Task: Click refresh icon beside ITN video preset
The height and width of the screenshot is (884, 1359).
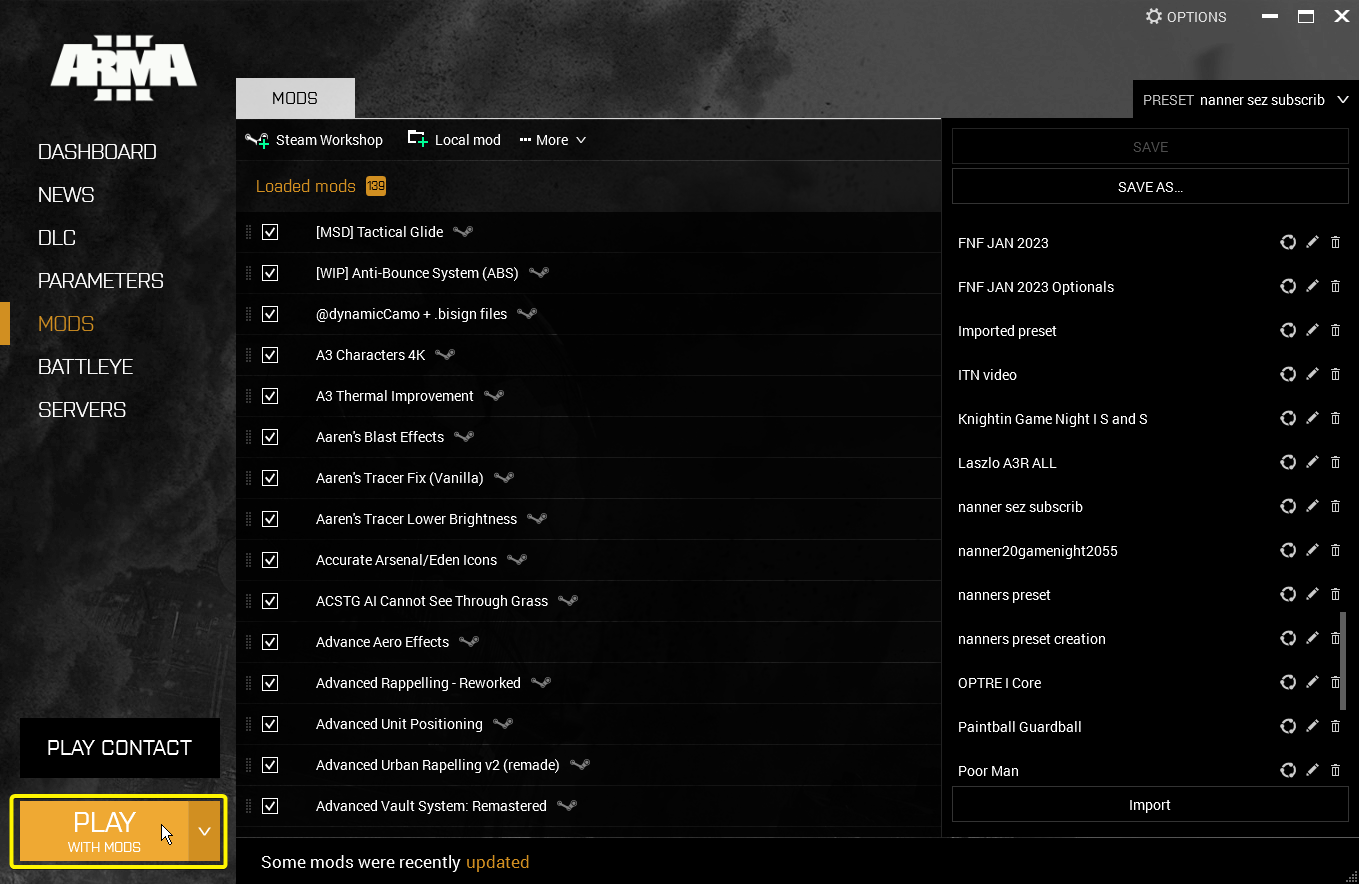Action: click(1288, 374)
